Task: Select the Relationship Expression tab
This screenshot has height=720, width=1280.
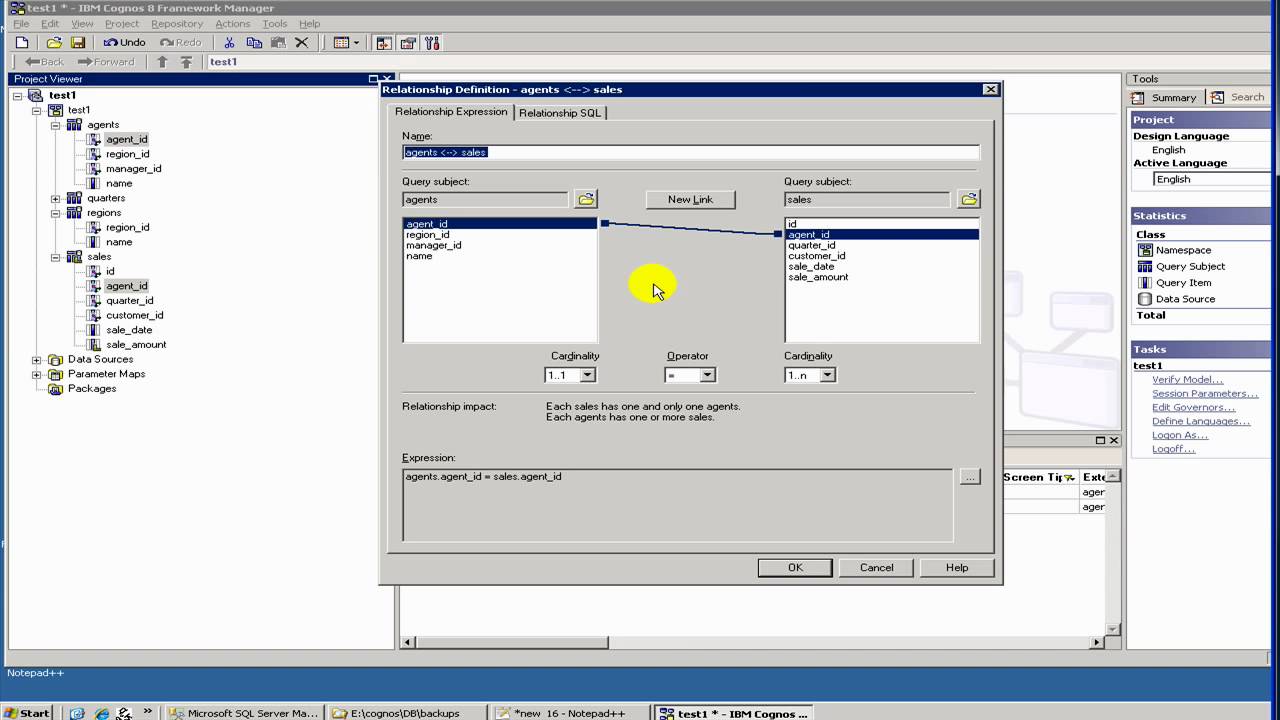Action: coord(451,111)
